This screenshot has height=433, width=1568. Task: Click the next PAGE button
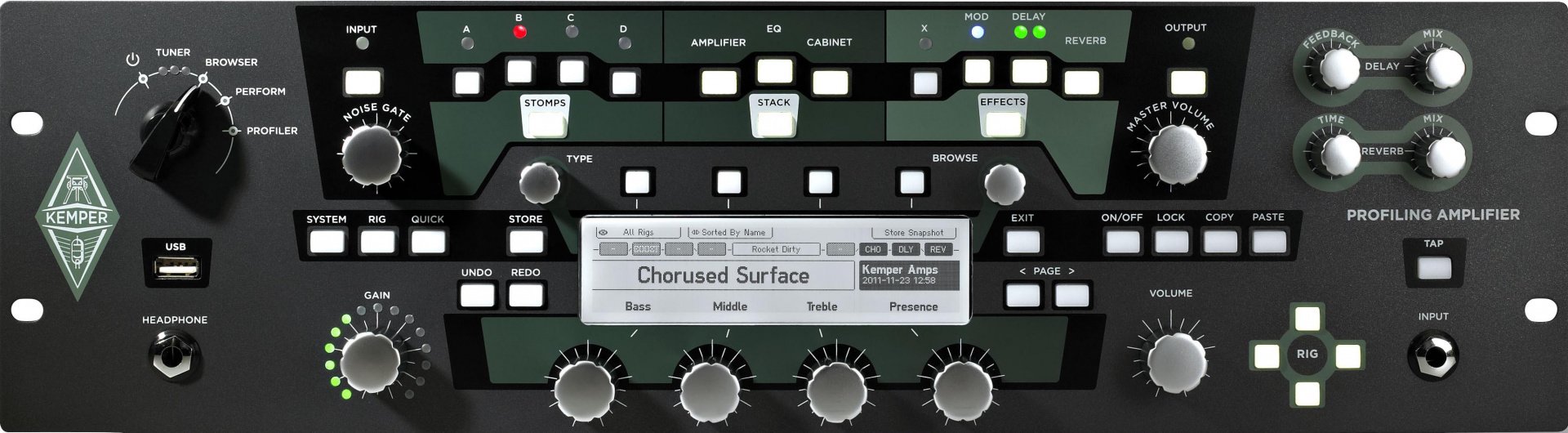tap(1072, 294)
